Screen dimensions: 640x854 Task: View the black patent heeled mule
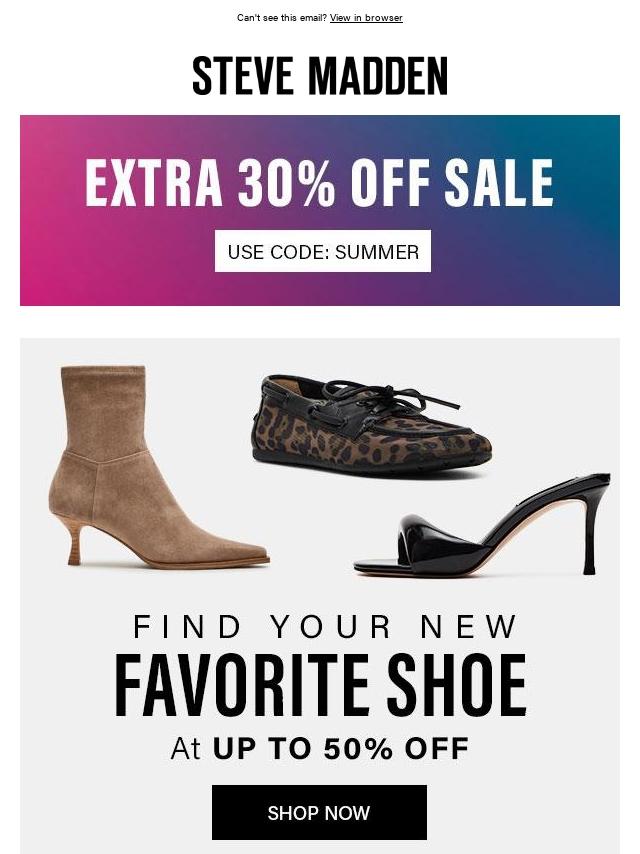coord(482,524)
